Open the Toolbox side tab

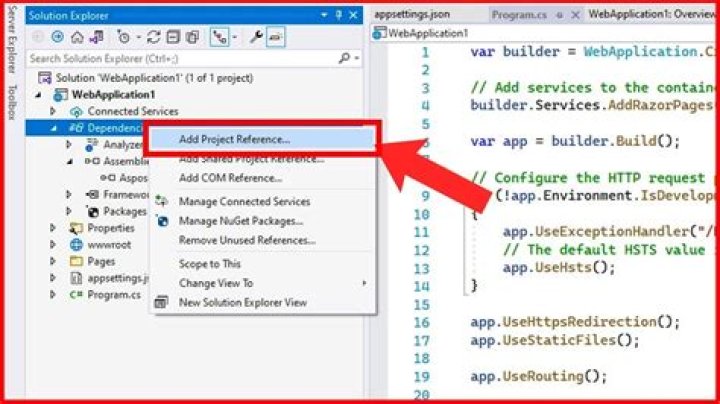(12, 101)
